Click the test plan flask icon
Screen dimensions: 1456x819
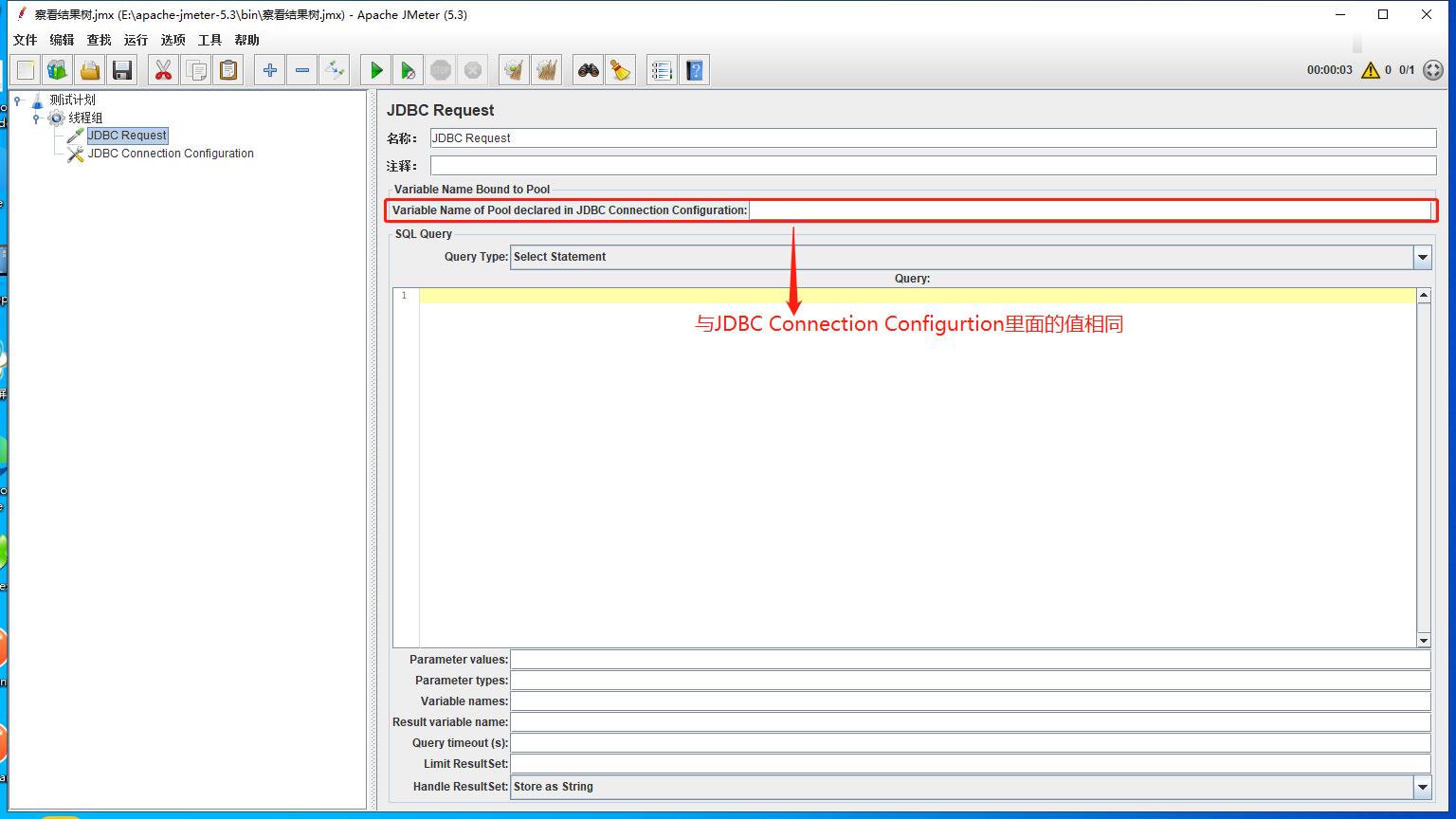point(37,100)
